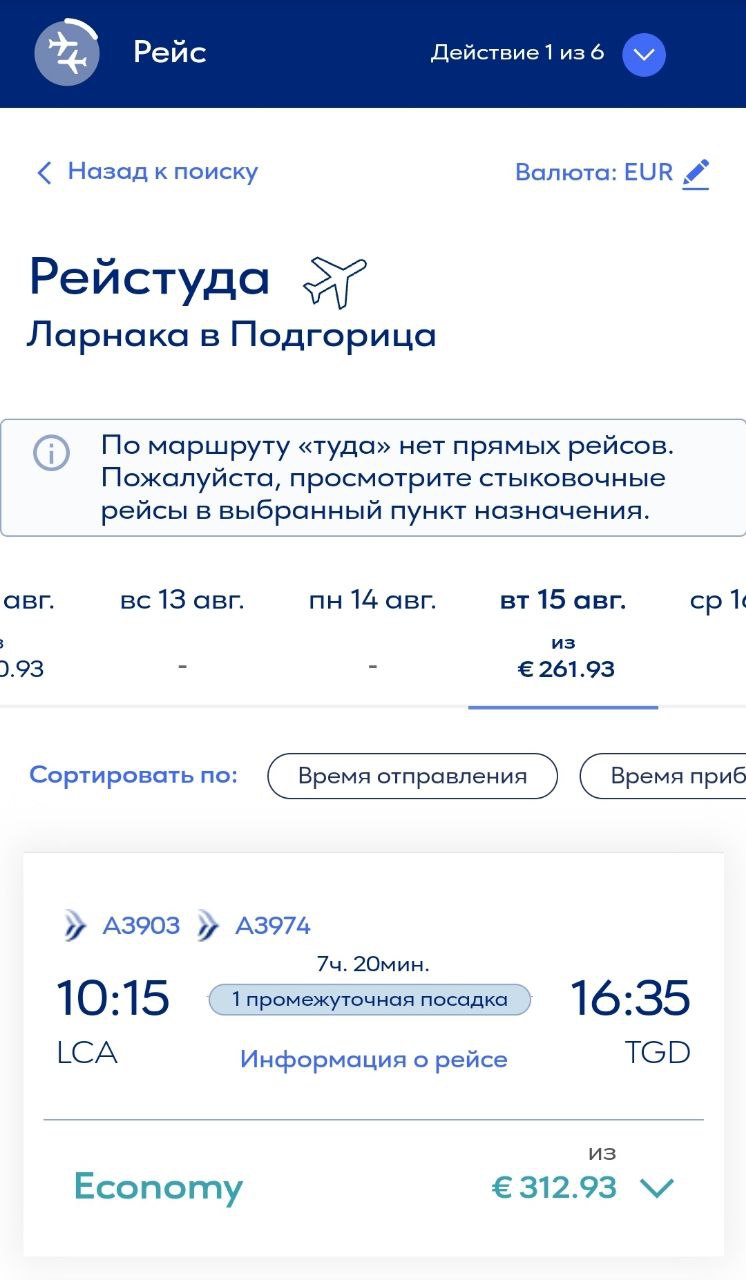
Task: Click the airline logo next to A3903
Action: (76, 927)
